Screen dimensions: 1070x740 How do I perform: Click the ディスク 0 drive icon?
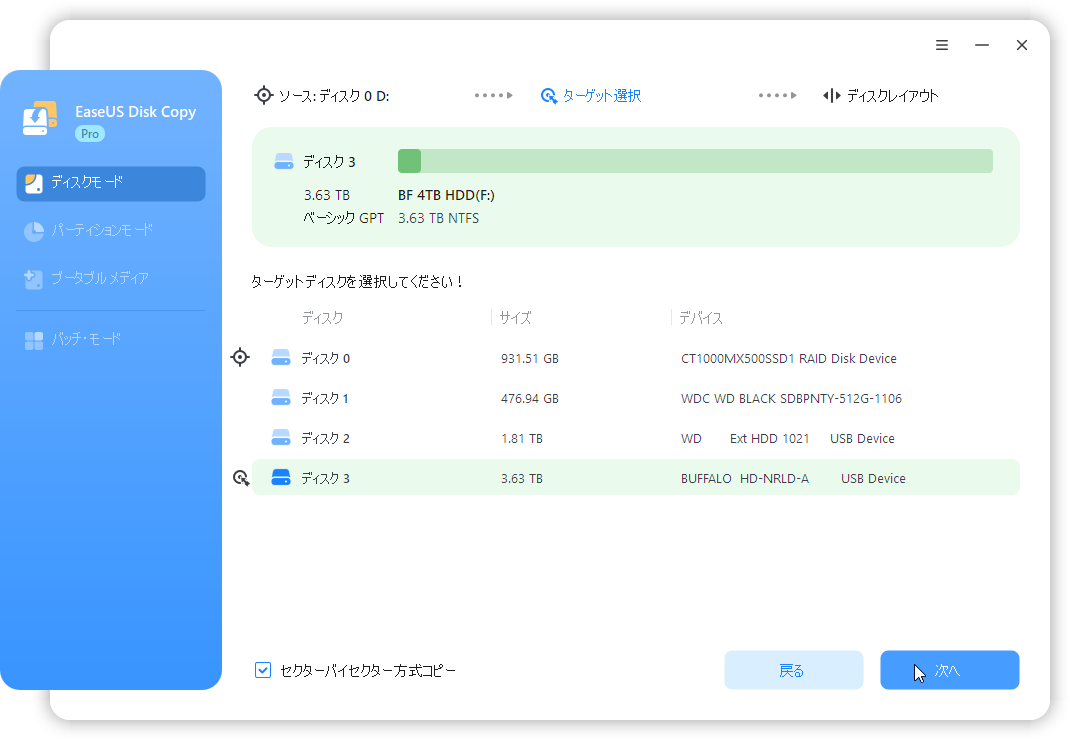[x=281, y=358]
